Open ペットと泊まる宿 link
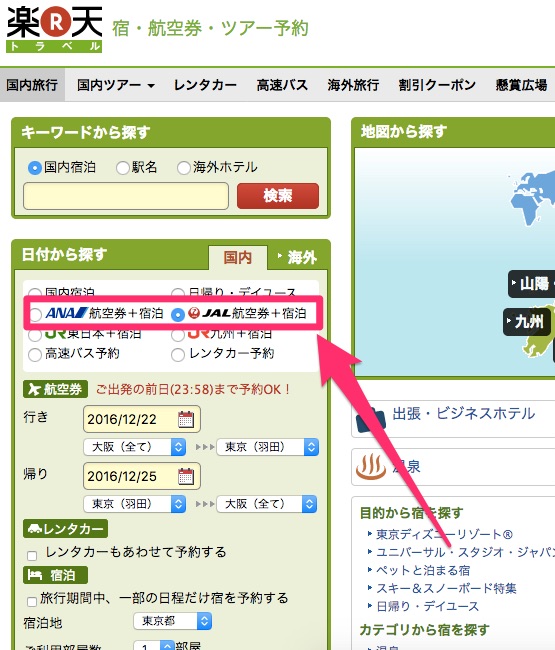Image resolution: width=555 pixels, height=650 pixels. (423, 570)
